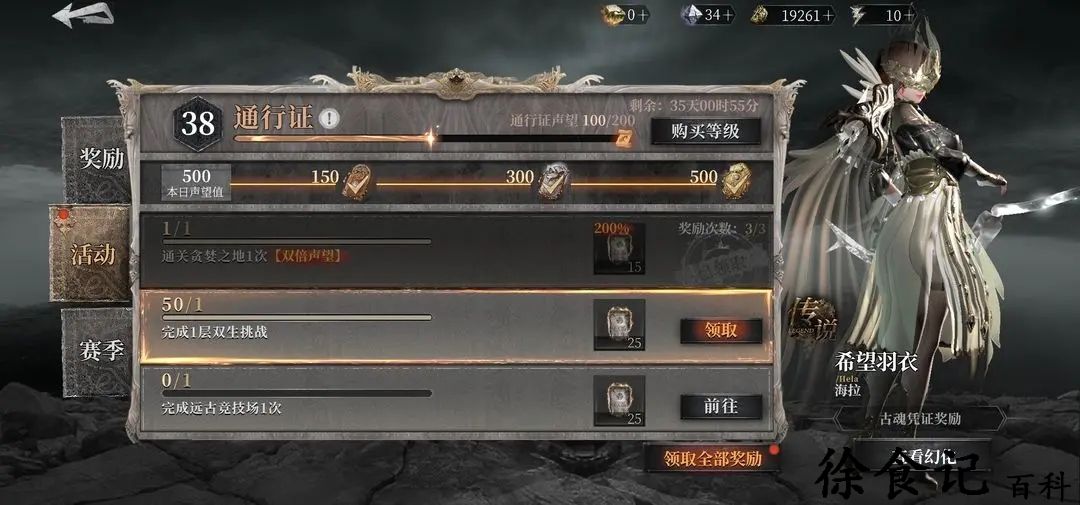Viewport: 1080px width, 505px height.
Task: Click 领取全部奖励 button
Action: (x=712, y=458)
